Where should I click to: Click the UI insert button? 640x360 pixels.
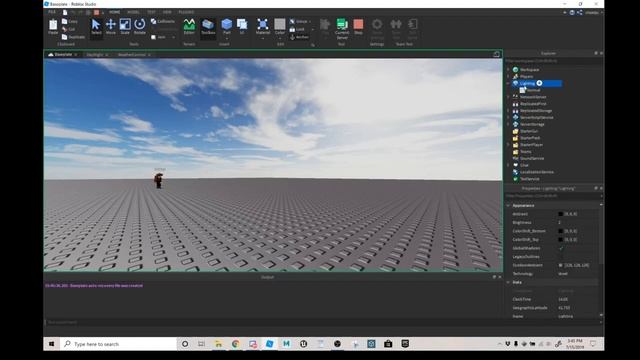pyautogui.click(x=242, y=27)
